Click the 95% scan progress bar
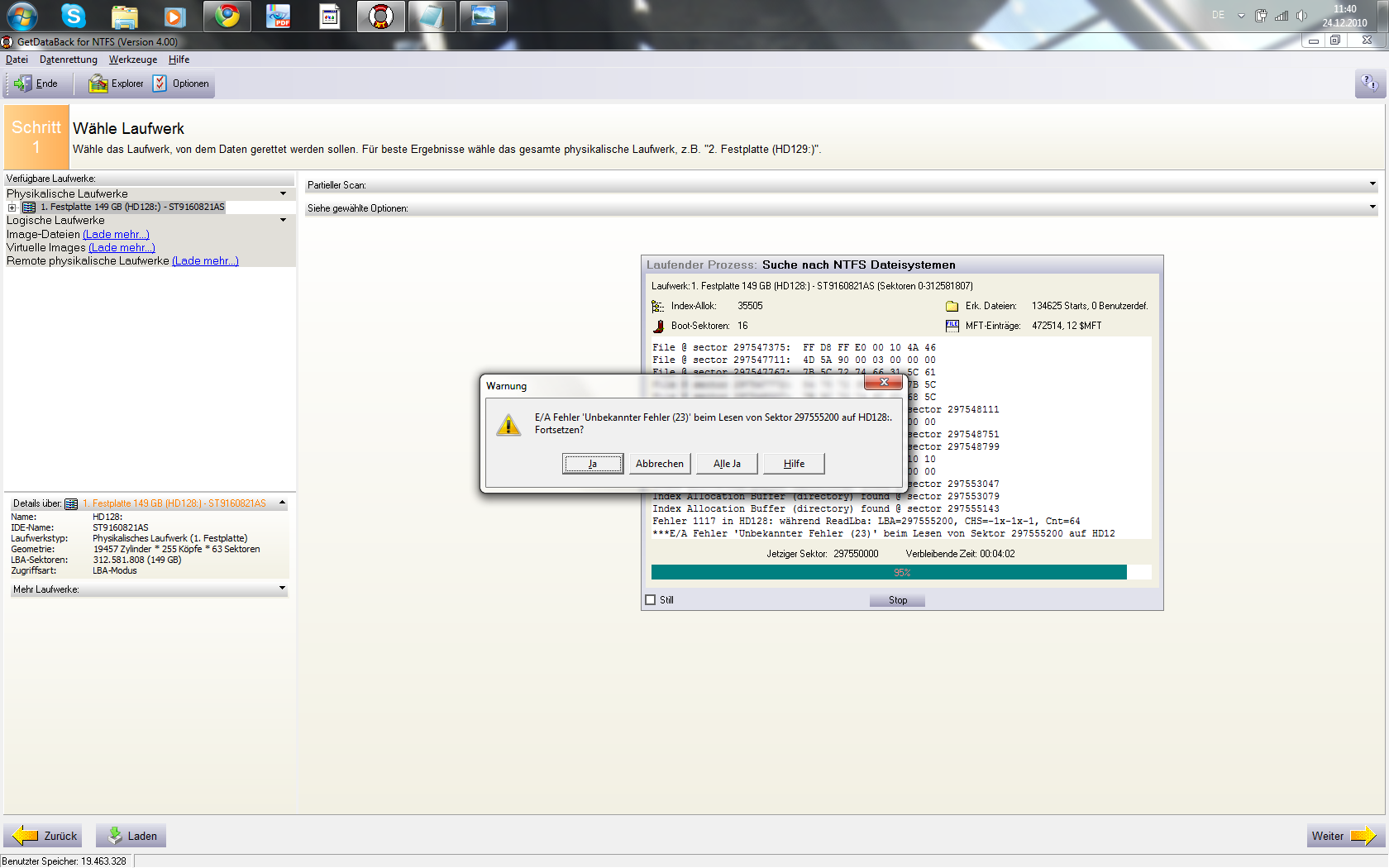 tap(901, 573)
